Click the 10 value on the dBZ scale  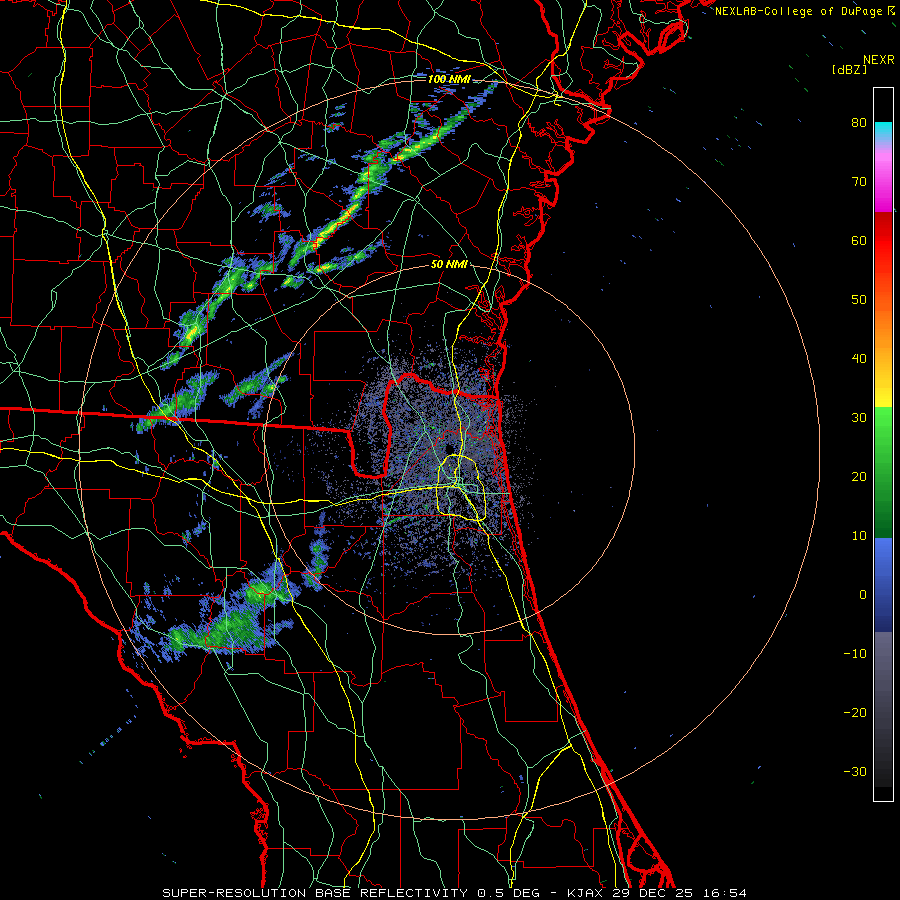[x=859, y=536]
